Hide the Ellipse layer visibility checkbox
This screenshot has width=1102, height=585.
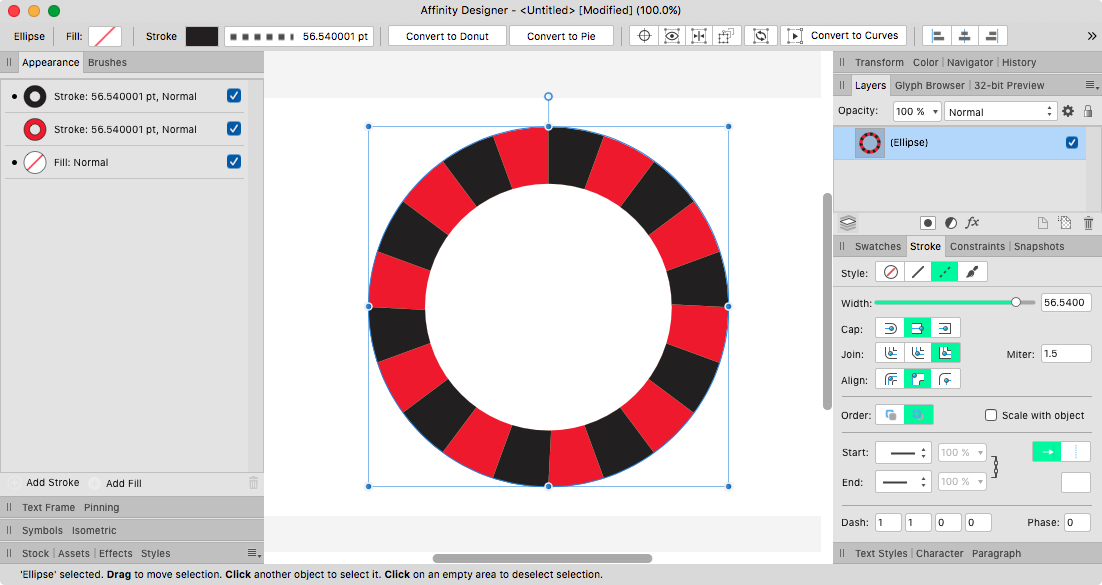coord(1072,142)
